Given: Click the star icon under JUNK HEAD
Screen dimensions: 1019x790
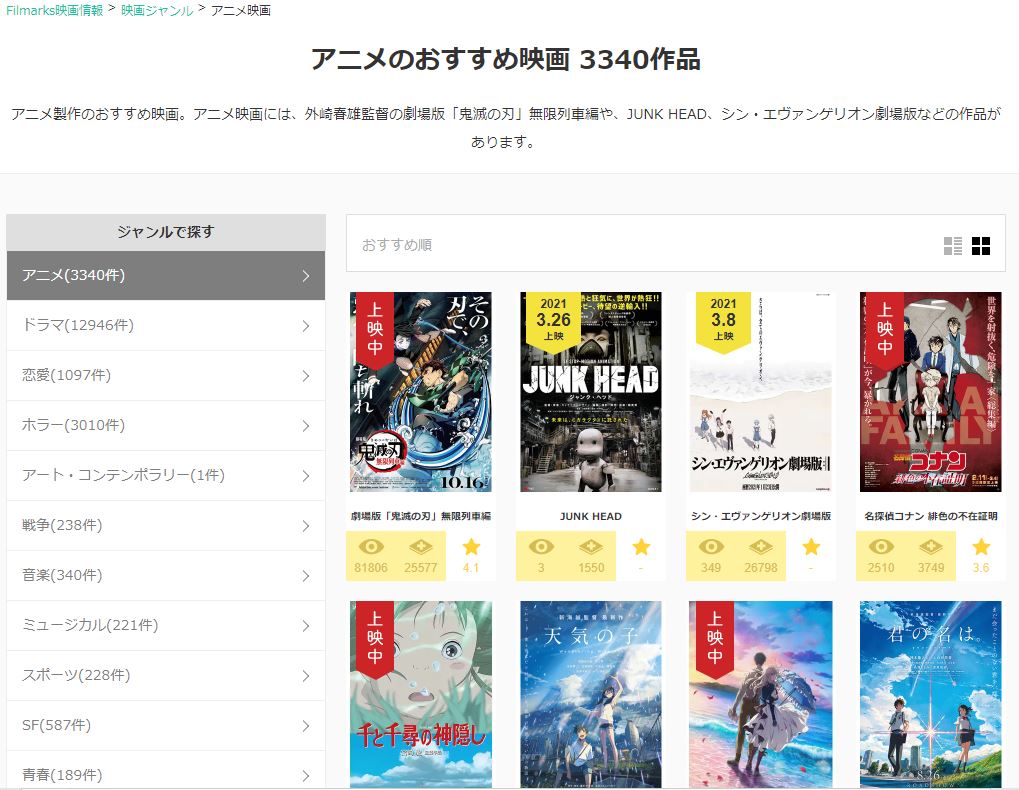Looking at the screenshot, I should click(x=641, y=547).
